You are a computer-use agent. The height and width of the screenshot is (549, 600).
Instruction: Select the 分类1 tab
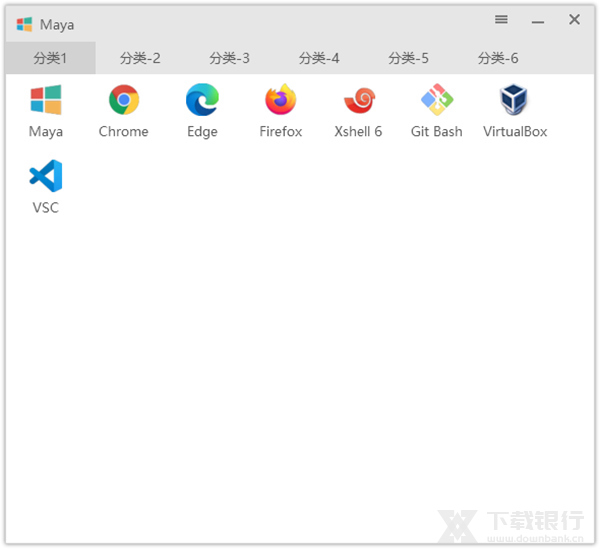coord(50,58)
